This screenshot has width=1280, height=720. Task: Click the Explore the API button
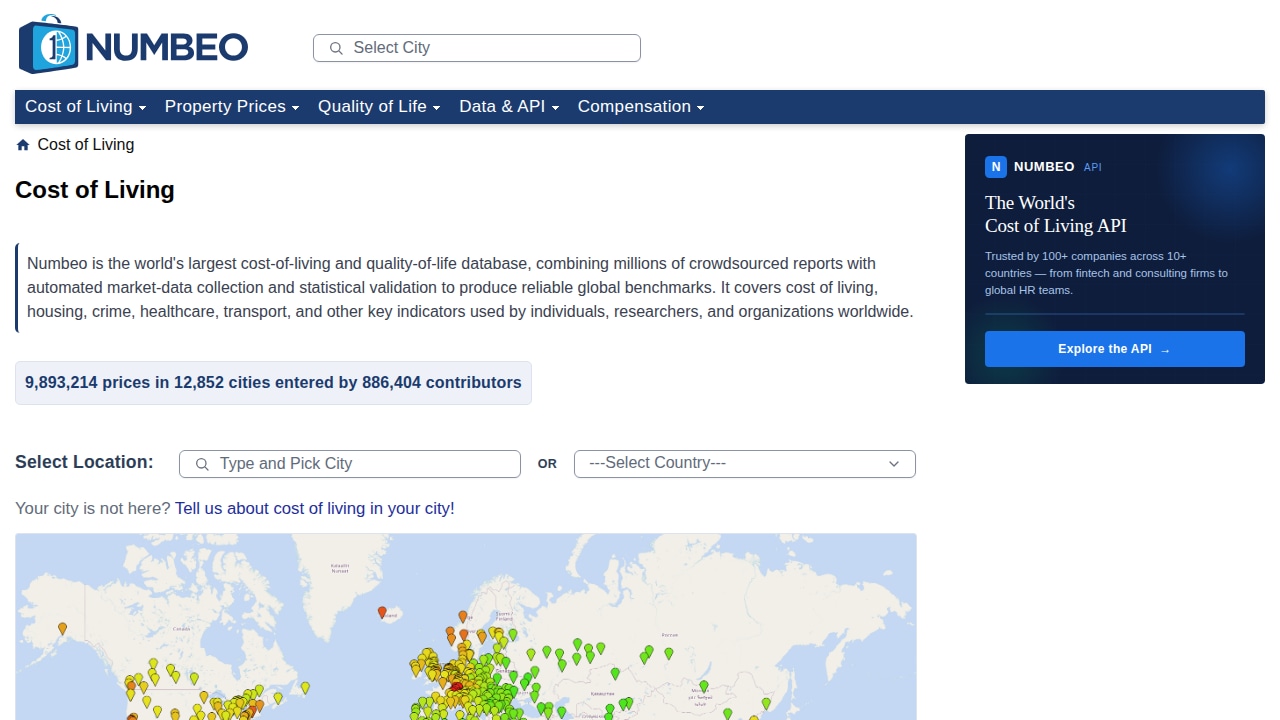(1115, 349)
